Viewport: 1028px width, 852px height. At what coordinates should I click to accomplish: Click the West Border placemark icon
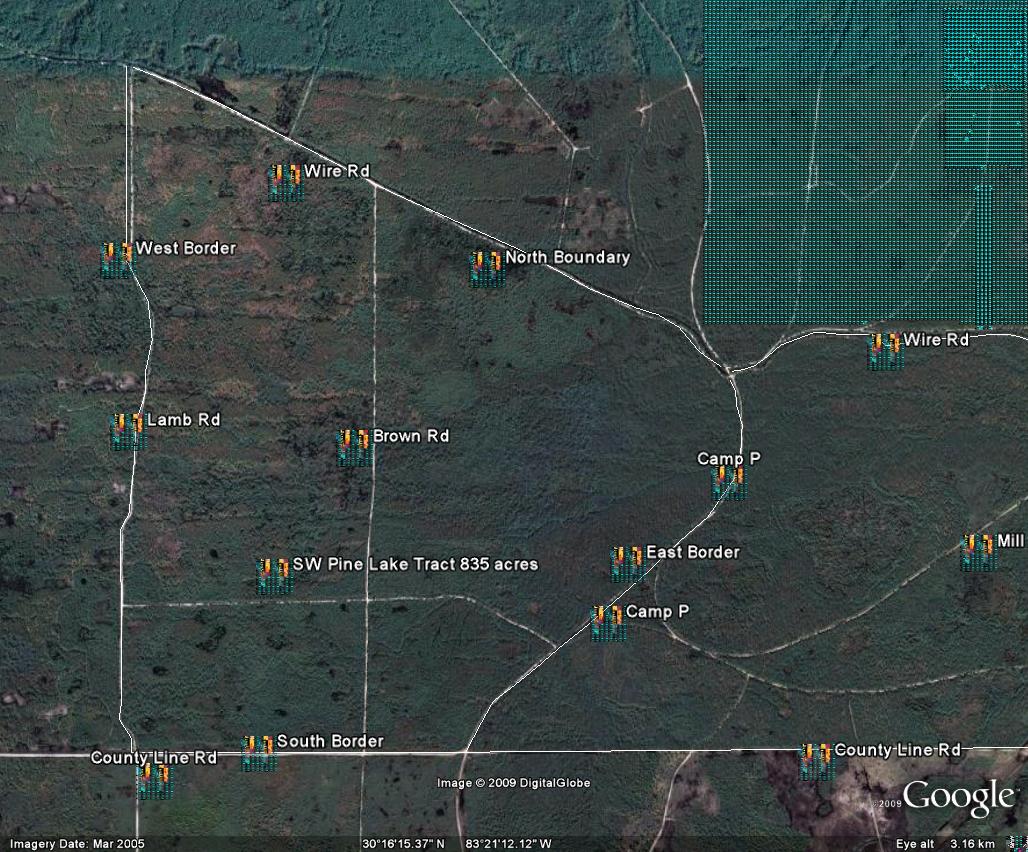[117, 259]
